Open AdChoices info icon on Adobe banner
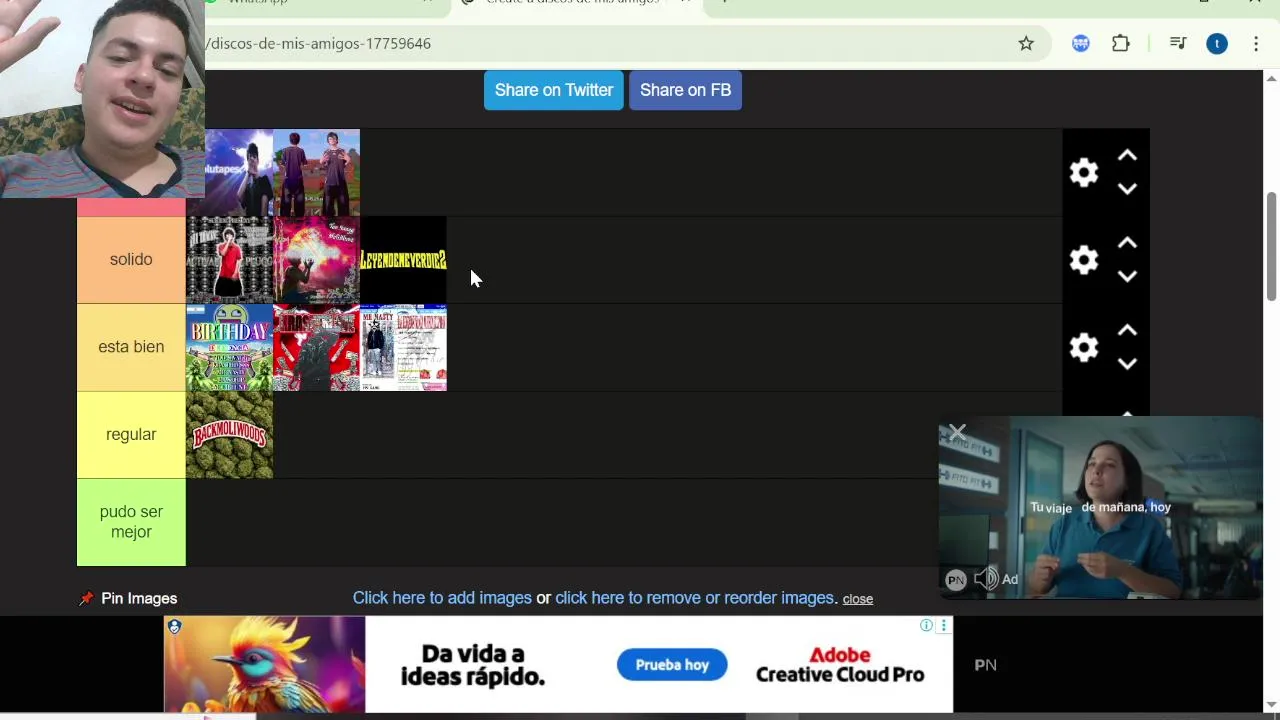 [x=927, y=626]
